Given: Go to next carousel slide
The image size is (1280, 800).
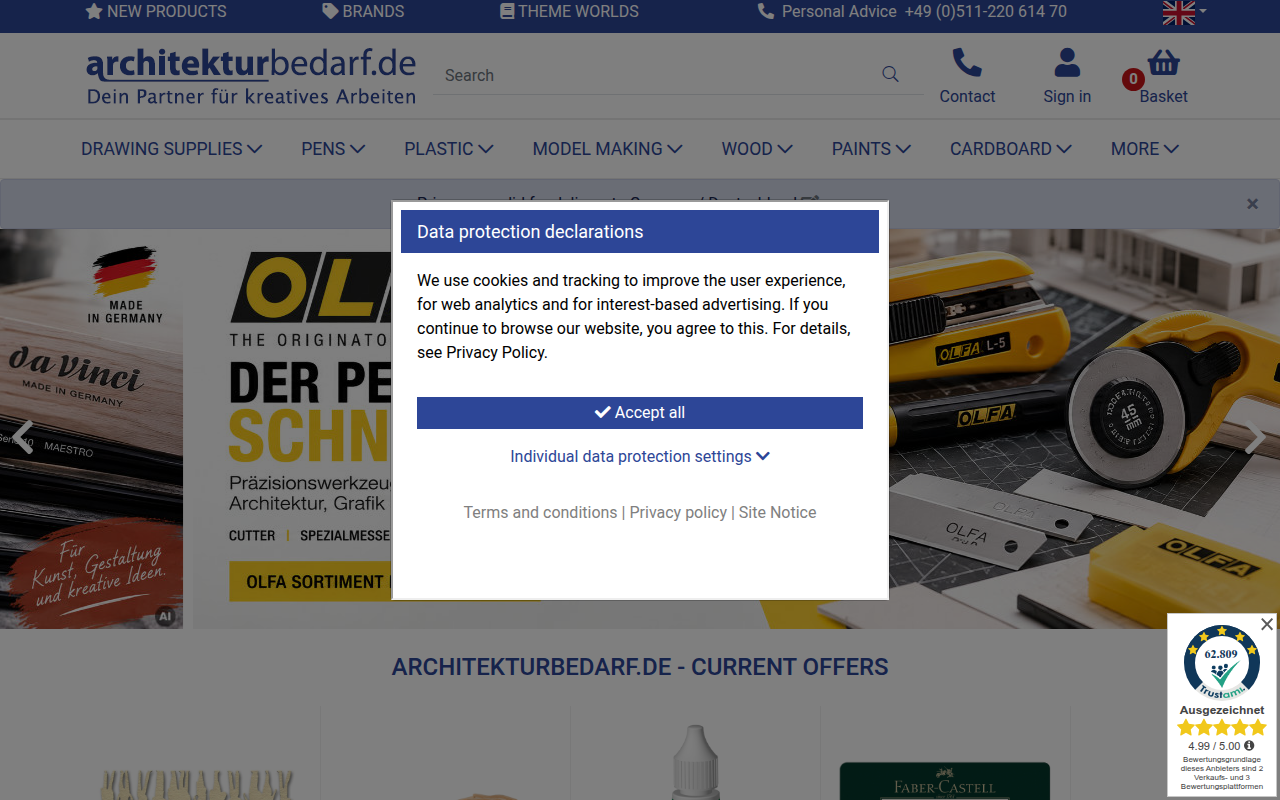Looking at the screenshot, I should [1256, 437].
